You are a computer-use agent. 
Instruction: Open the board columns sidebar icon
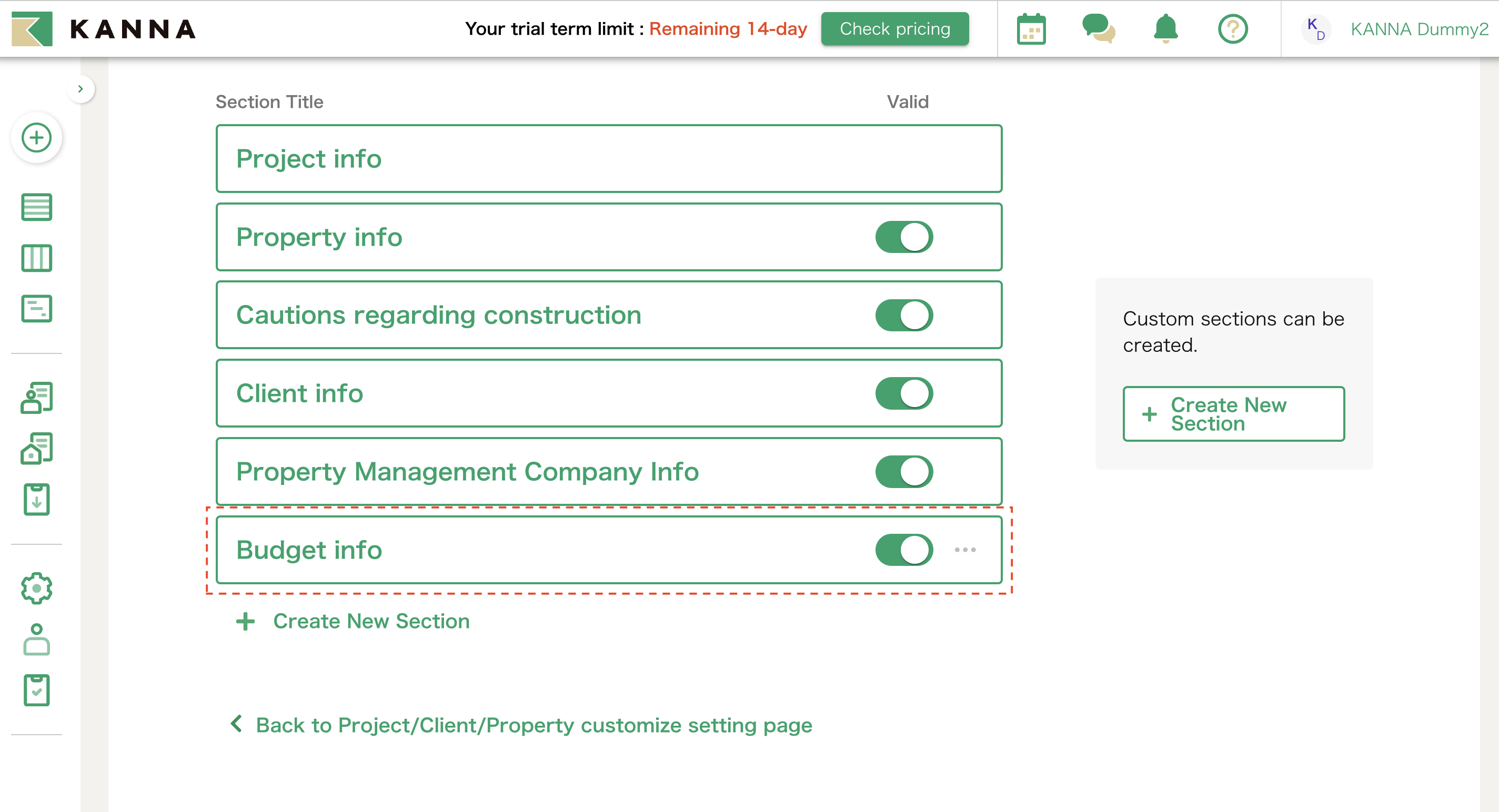(x=37, y=258)
